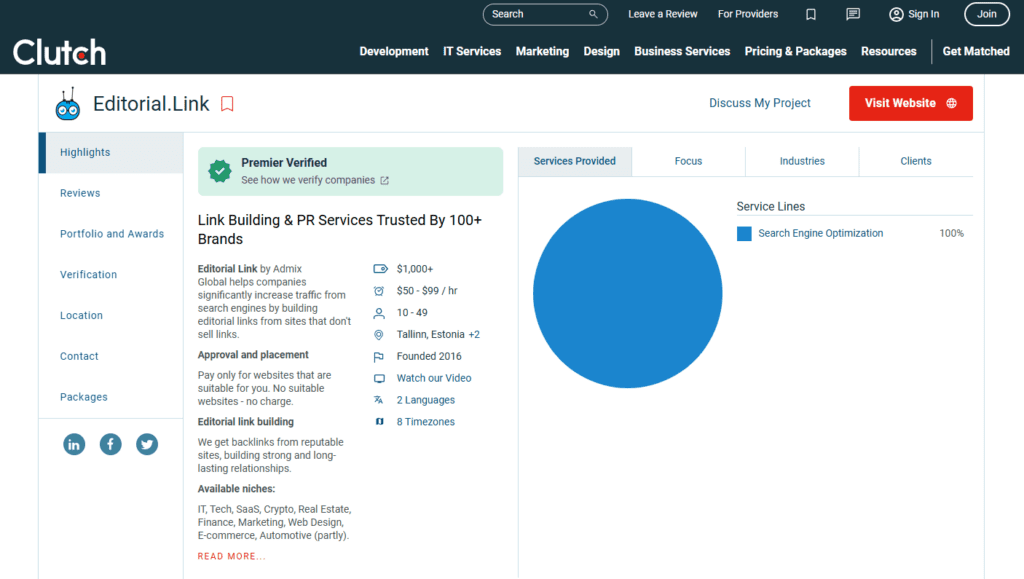Open the Marketing menu
This screenshot has width=1024, height=579.
542,52
